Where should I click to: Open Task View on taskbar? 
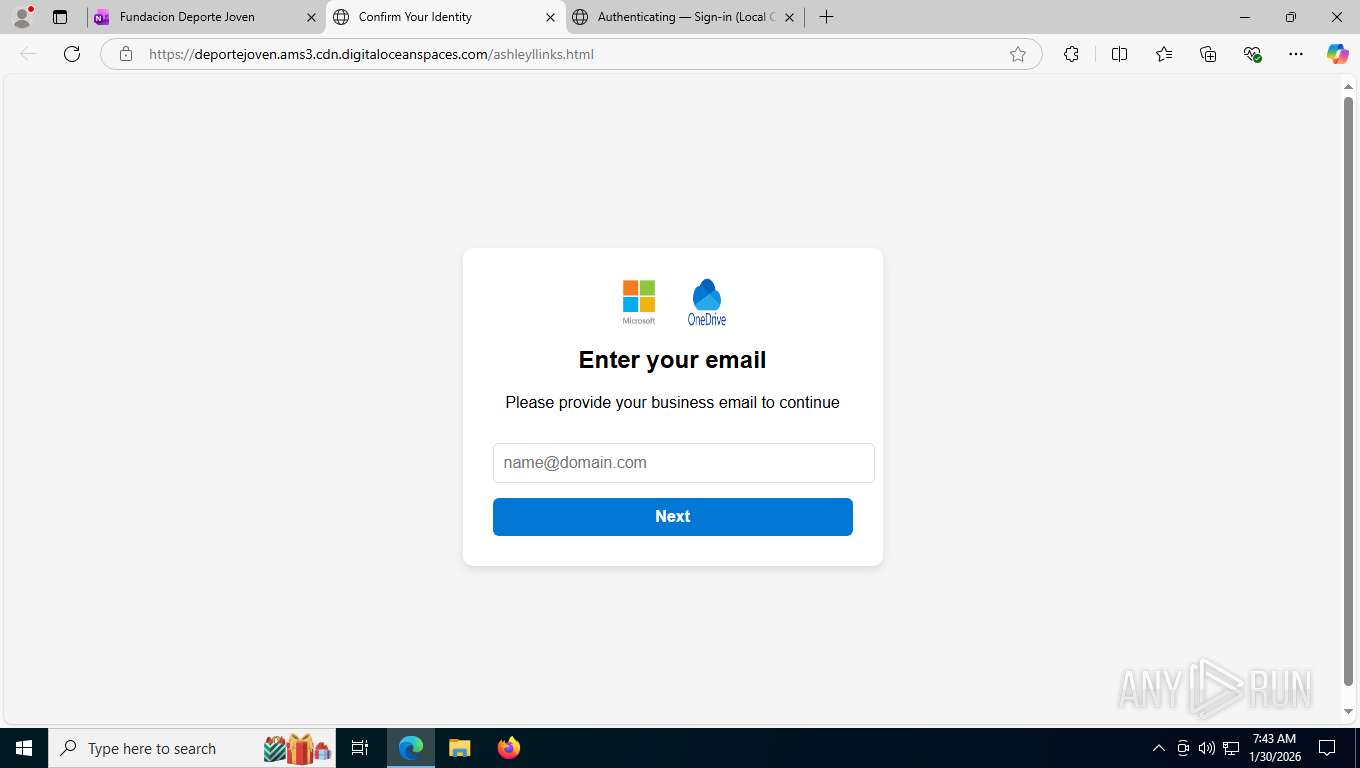(x=360, y=748)
